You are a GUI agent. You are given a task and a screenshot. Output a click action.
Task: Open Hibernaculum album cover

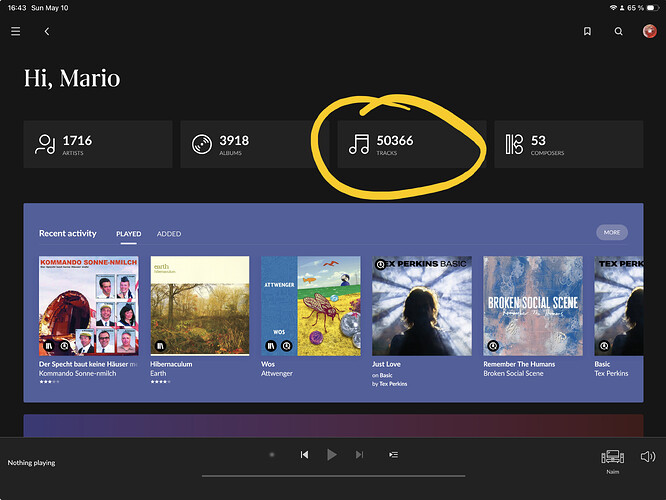point(200,306)
